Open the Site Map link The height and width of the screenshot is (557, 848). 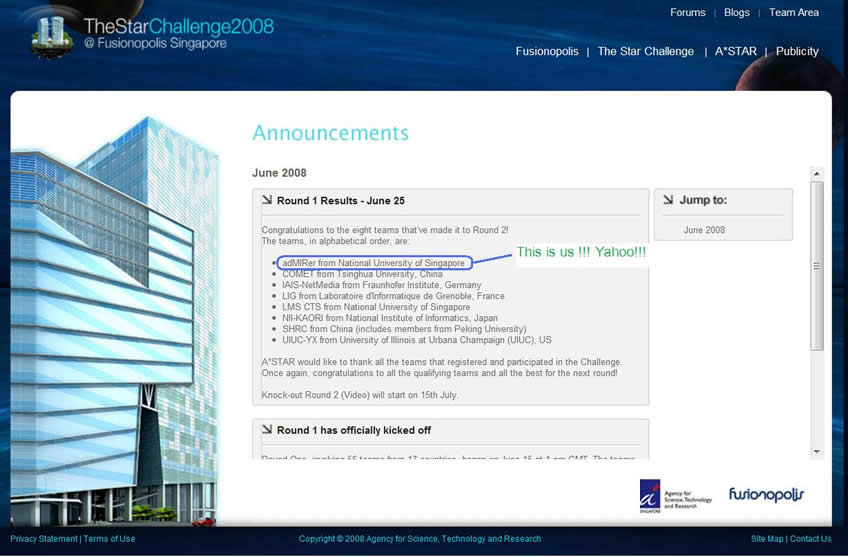(x=767, y=539)
